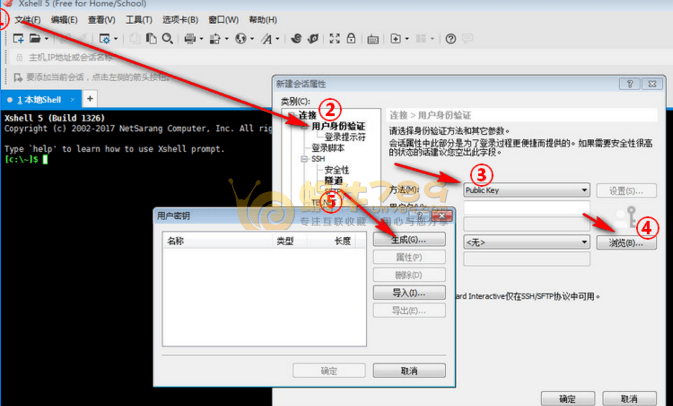Collapse the SSH tree node
Viewport: 673px width, 406px height.
(x=303, y=159)
